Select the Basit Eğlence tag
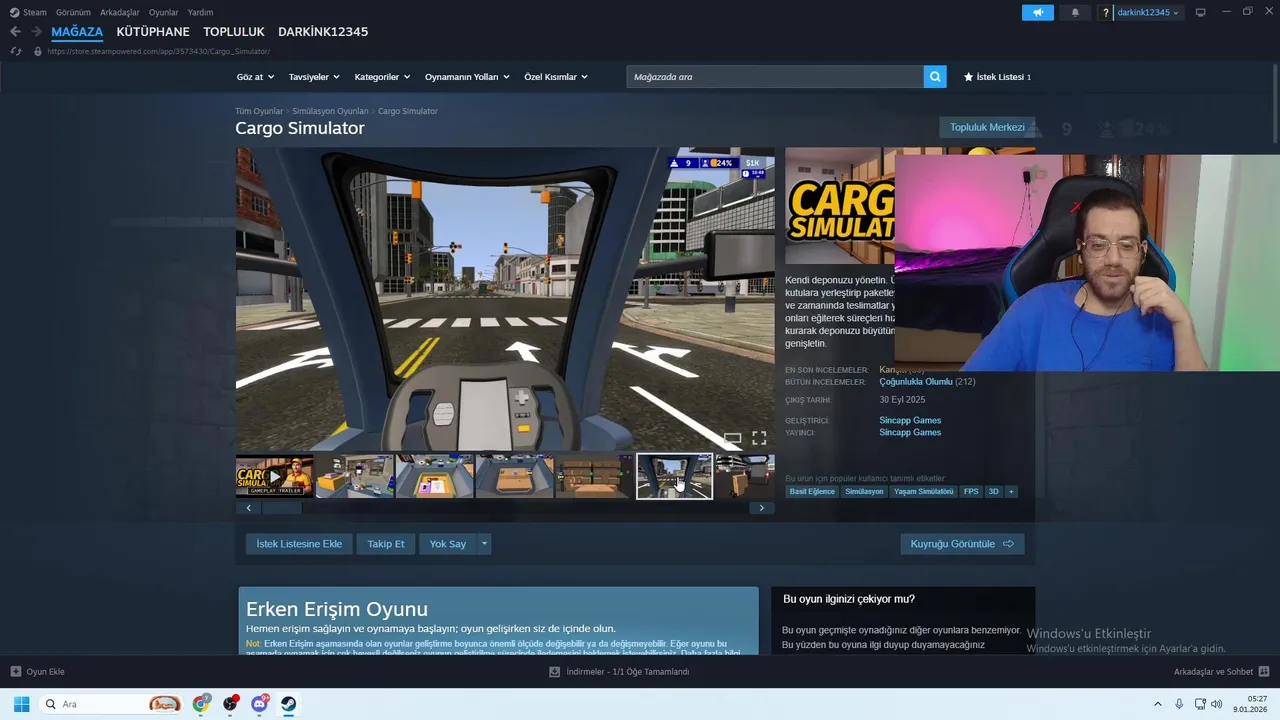This screenshot has height=720, width=1280. pos(812,492)
